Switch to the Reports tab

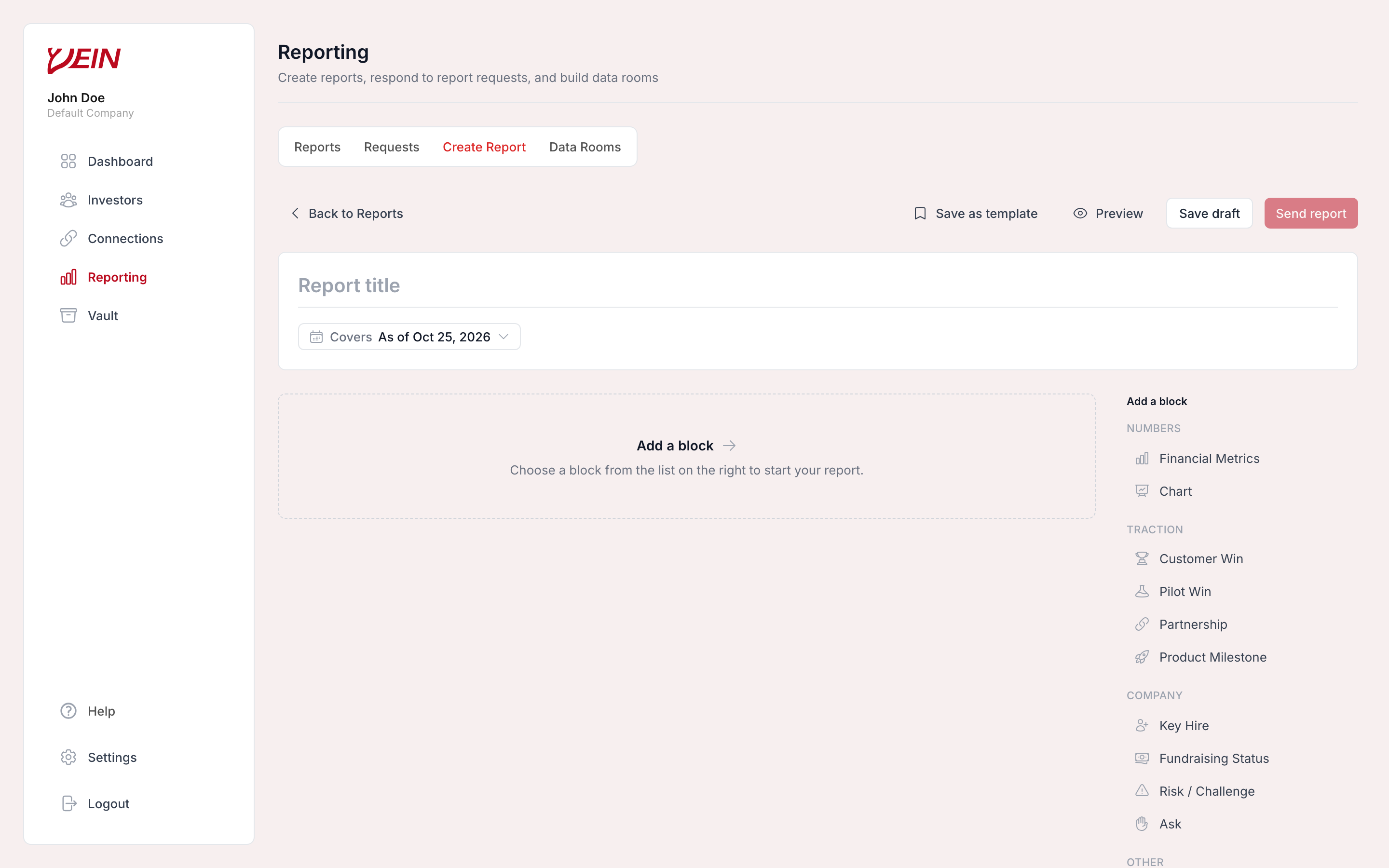[x=317, y=147]
